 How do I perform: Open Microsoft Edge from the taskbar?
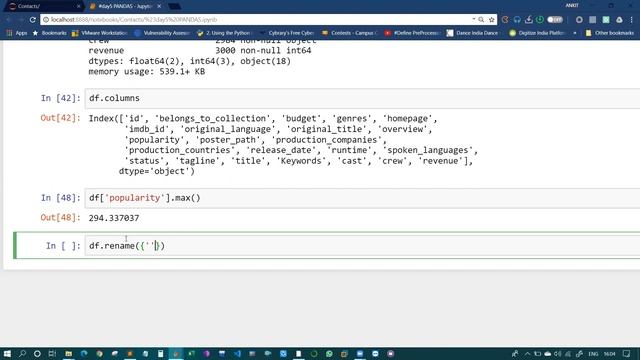[84, 353]
